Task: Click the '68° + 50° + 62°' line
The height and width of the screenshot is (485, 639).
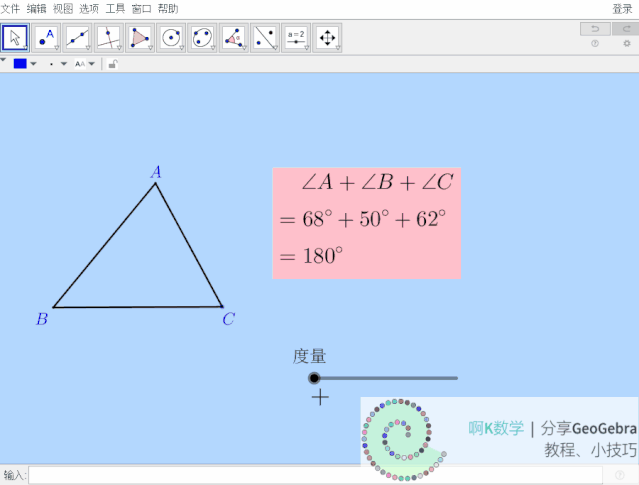Action: [374, 219]
